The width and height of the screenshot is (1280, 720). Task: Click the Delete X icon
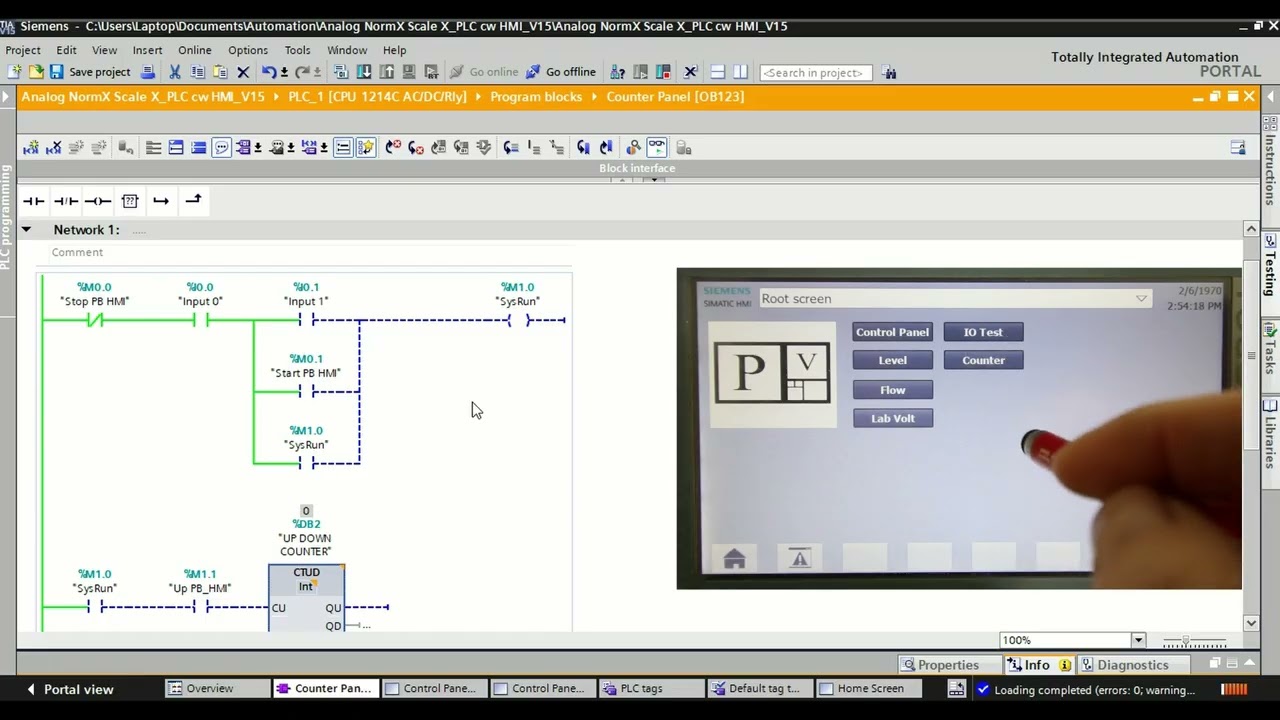[x=243, y=72]
